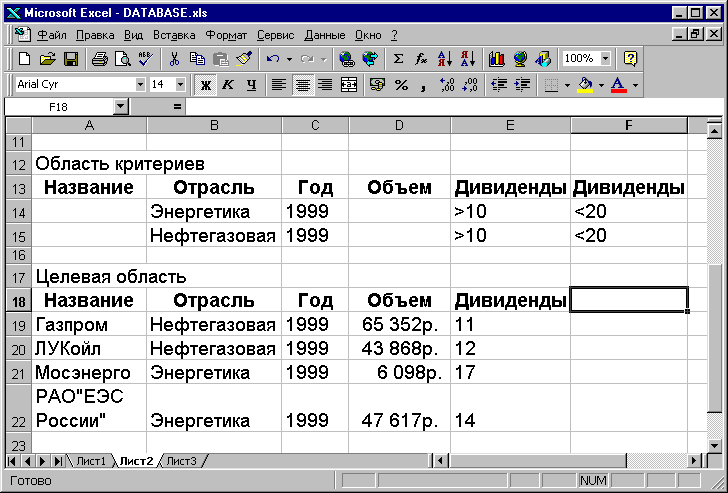Undo the last action
728x493 pixels.
[x=273, y=59]
